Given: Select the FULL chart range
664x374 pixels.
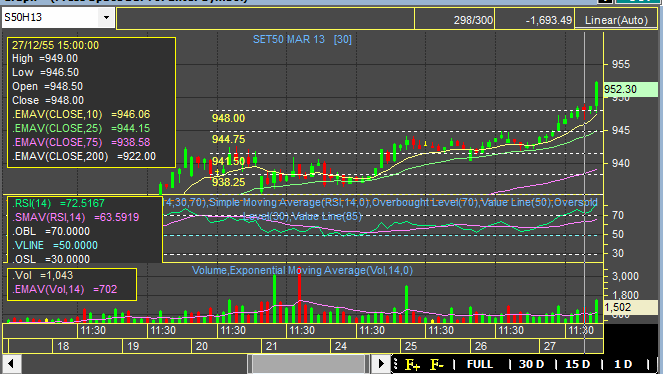Looking at the screenshot, I should coord(480,364).
